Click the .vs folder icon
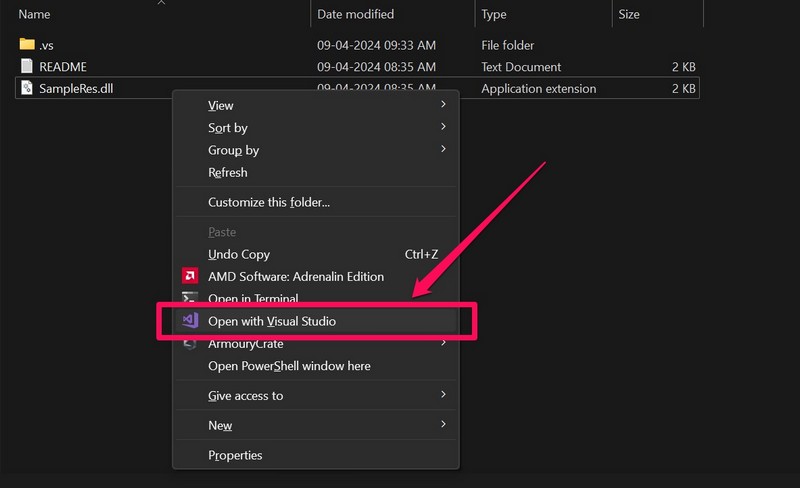 point(27,45)
